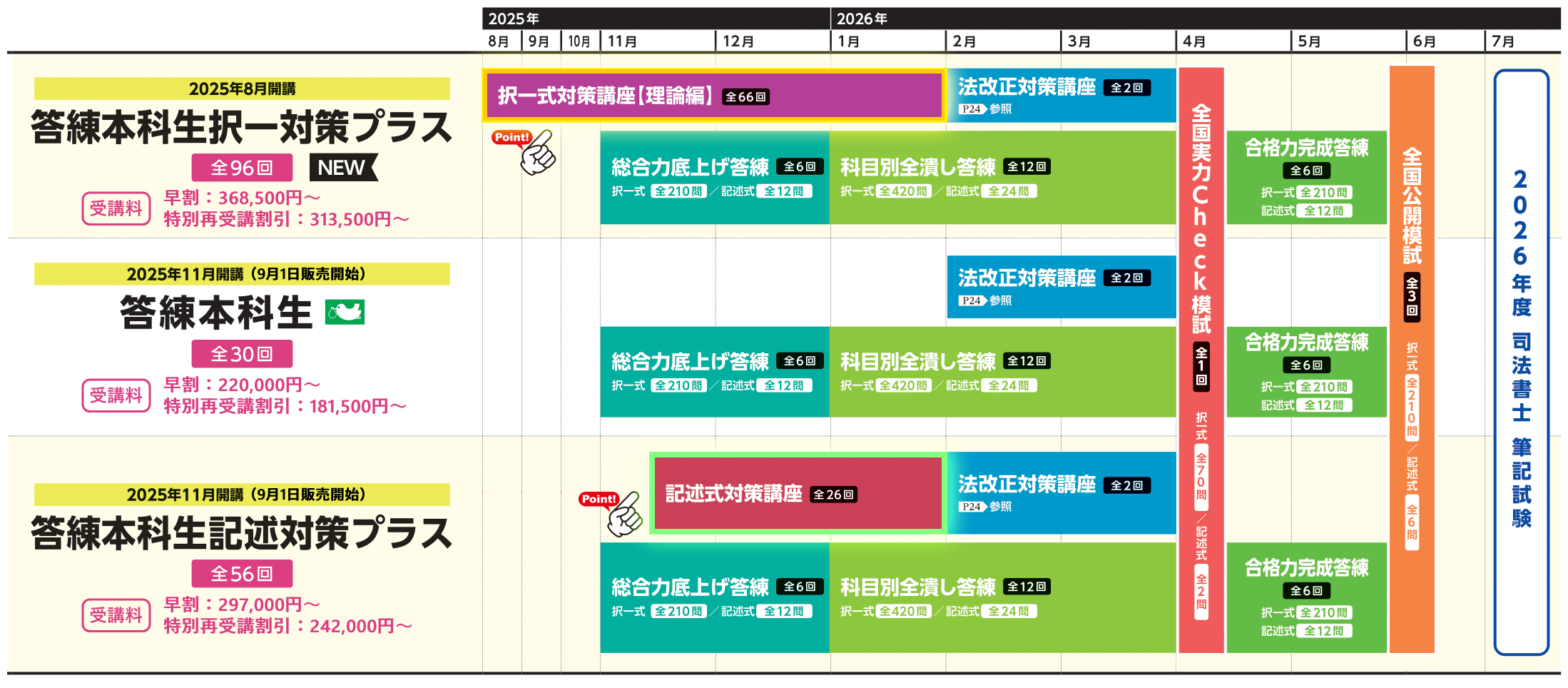1568x688 pixels.
Task: Click the purple 択一式対策講座【理論編】 bar
Action: tap(713, 96)
